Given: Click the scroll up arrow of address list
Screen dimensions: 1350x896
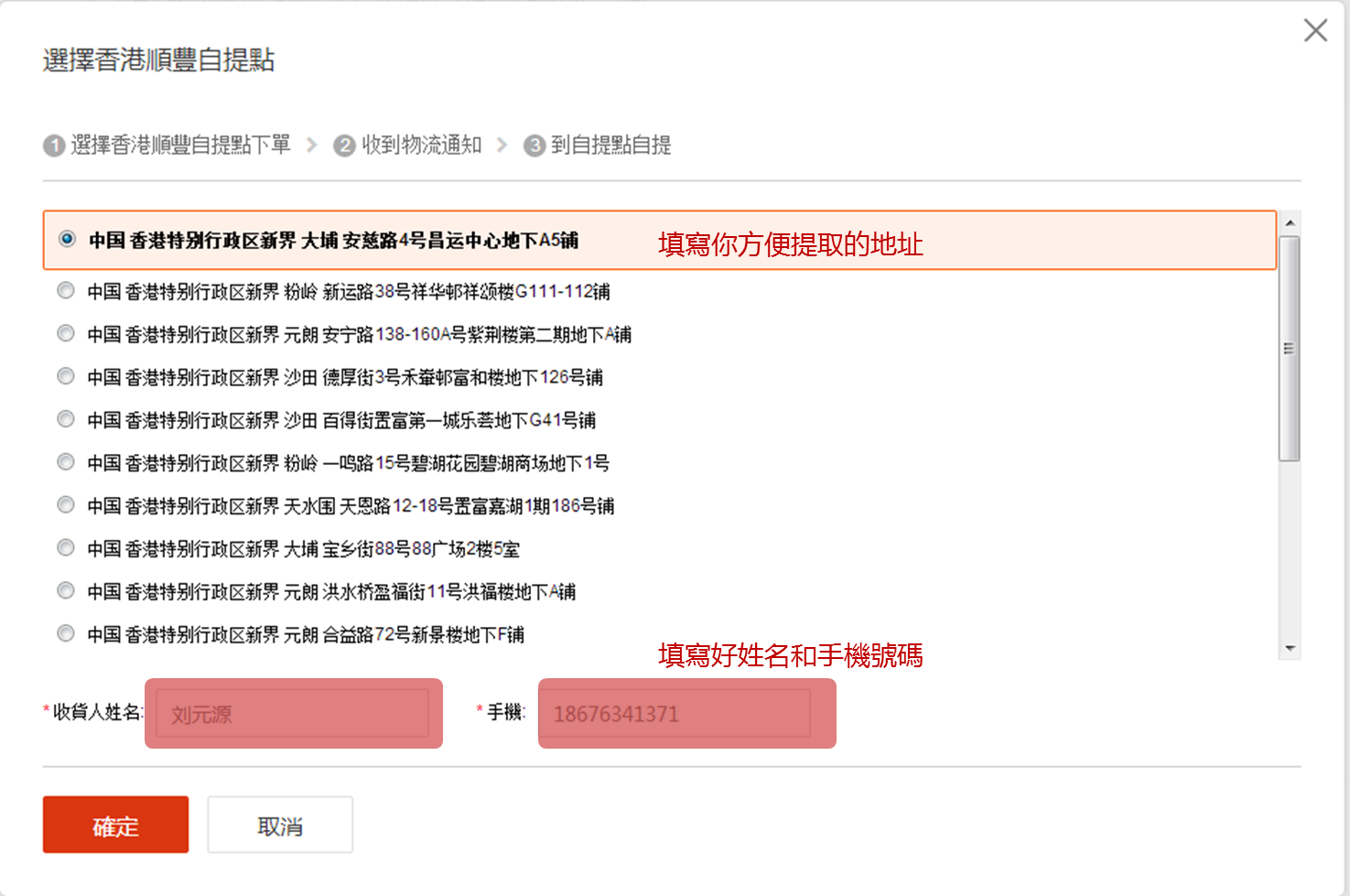Looking at the screenshot, I should 1290,222.
